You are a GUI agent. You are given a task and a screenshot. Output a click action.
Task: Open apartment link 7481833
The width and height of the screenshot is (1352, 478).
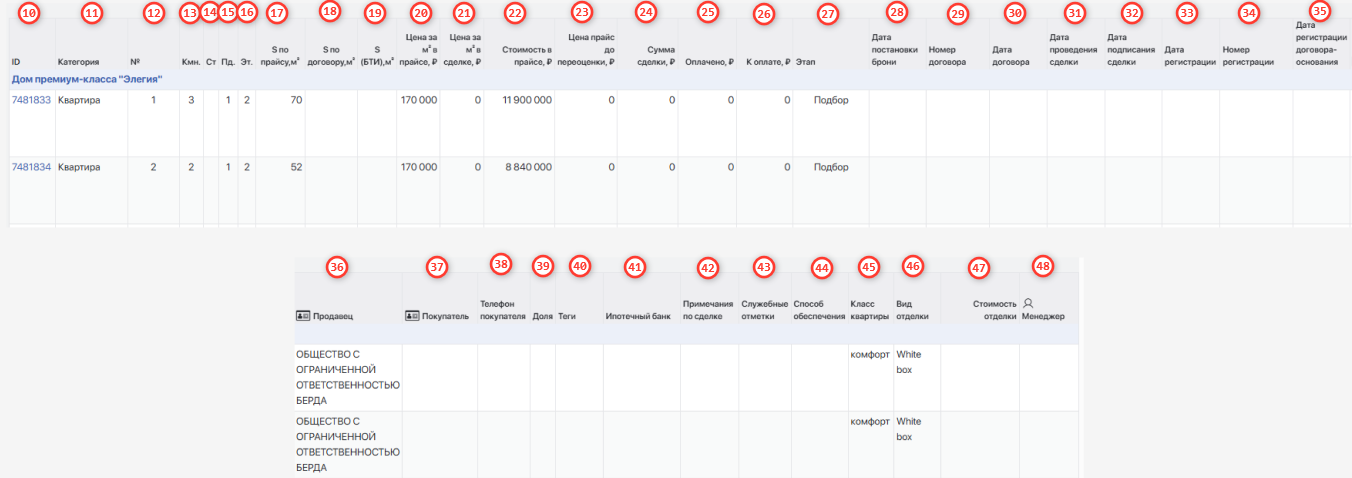click(x=31, y=100)
